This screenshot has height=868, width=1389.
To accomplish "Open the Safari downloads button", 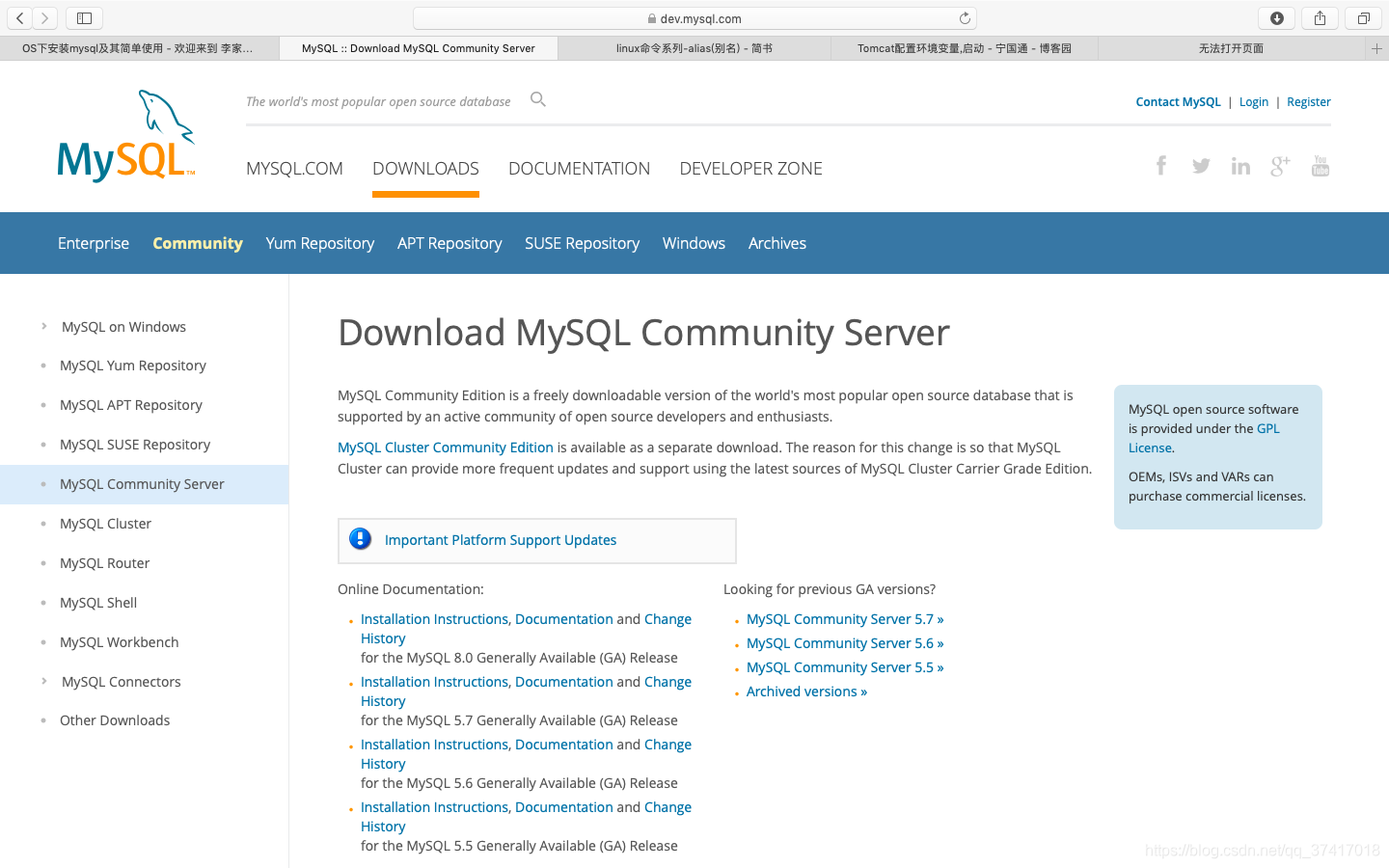I will pyautogui.click(x=1276, y=18).
